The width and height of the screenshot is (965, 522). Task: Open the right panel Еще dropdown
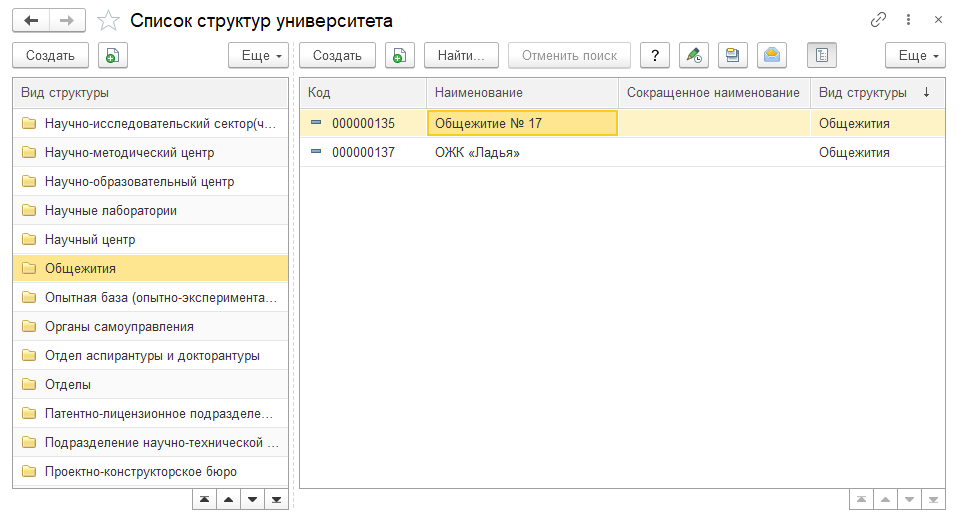click(x=915, y=55)
